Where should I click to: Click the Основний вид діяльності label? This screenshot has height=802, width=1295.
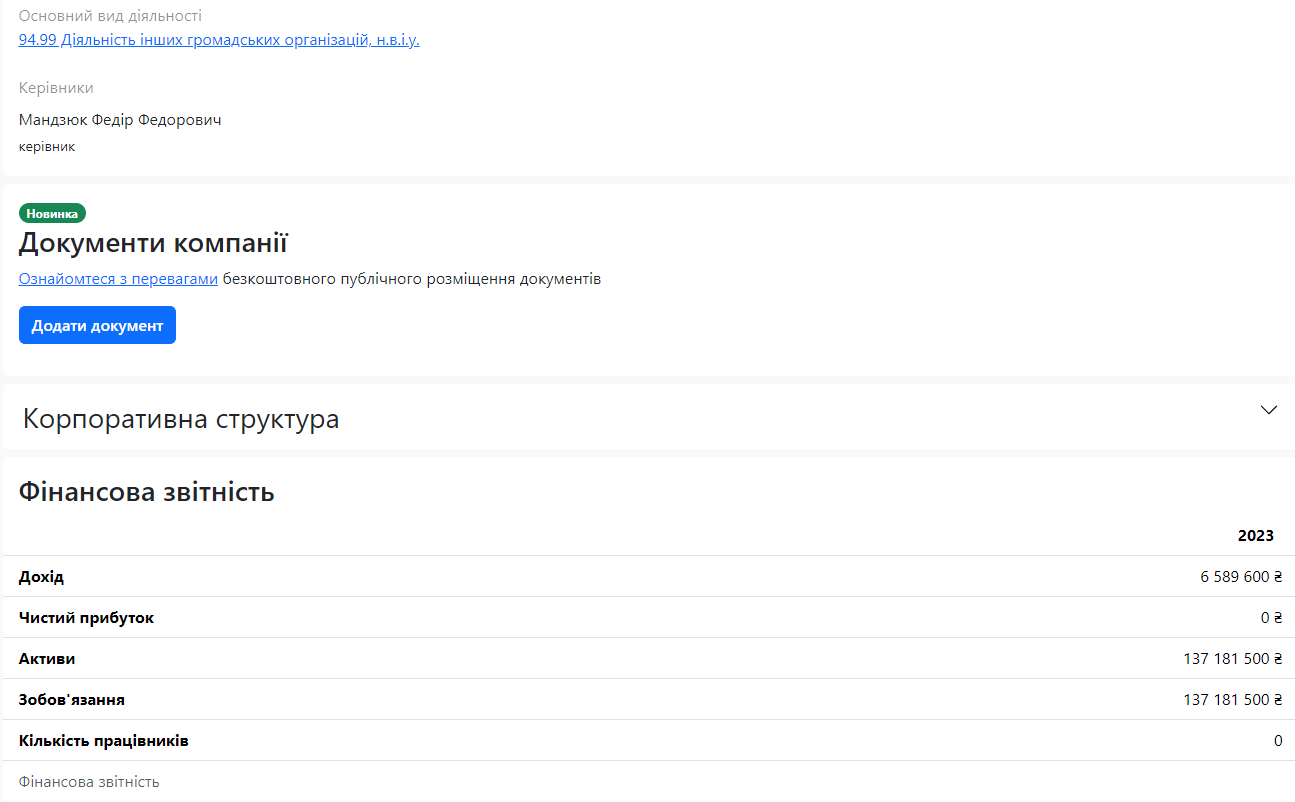(x=110, y=16)
